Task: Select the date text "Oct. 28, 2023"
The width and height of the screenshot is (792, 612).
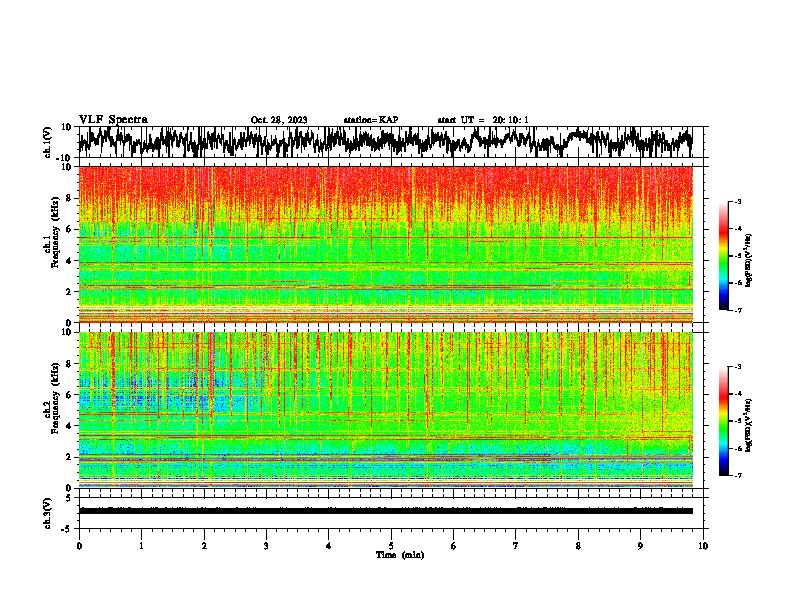Action: click(279, 120)
